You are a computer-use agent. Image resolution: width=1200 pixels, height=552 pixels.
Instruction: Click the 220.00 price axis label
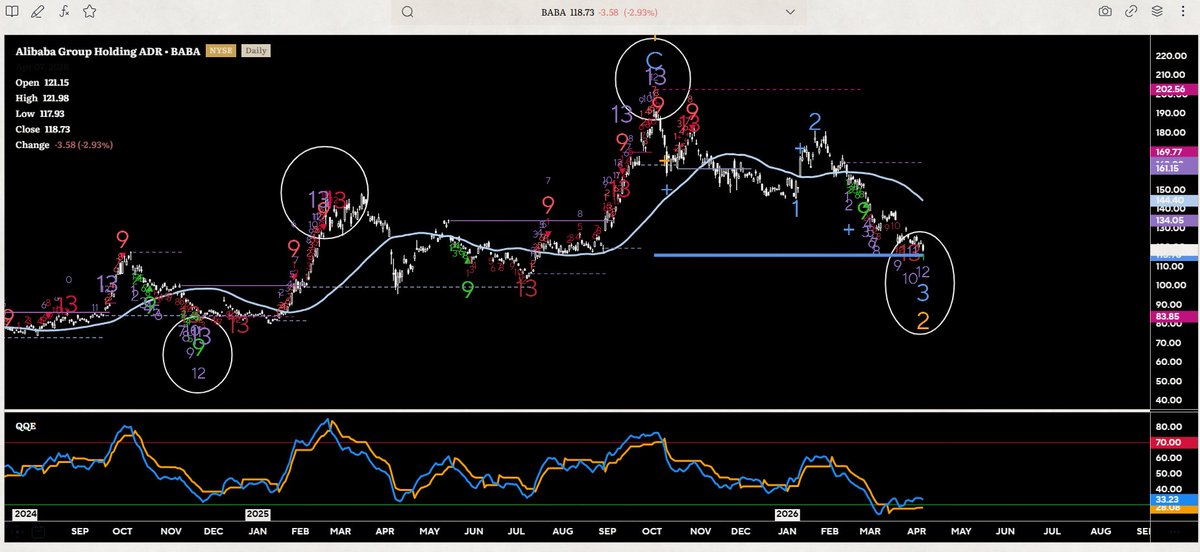1172,56
